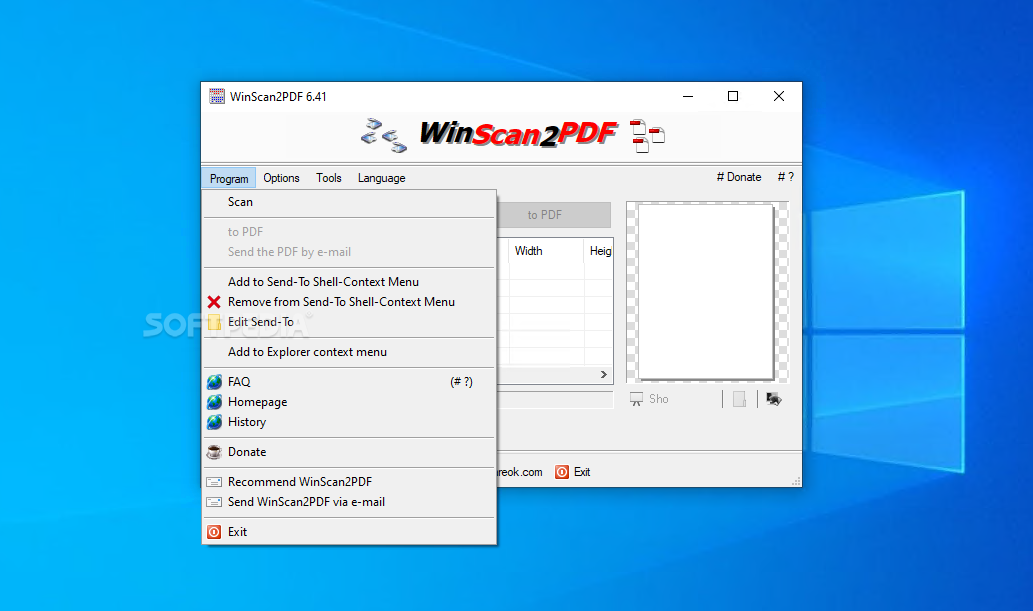Viewport: 1033px width, 611px height.
Task: Click the red power icon beside Exit menu entry
Action: [x=214, y=532]
